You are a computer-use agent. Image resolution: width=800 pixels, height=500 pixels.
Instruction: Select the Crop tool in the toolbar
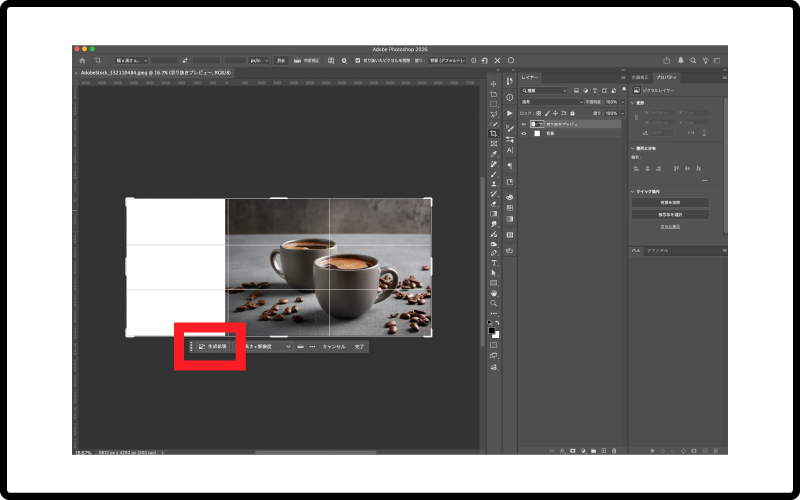pyautogui.click(x=493, y=133)
